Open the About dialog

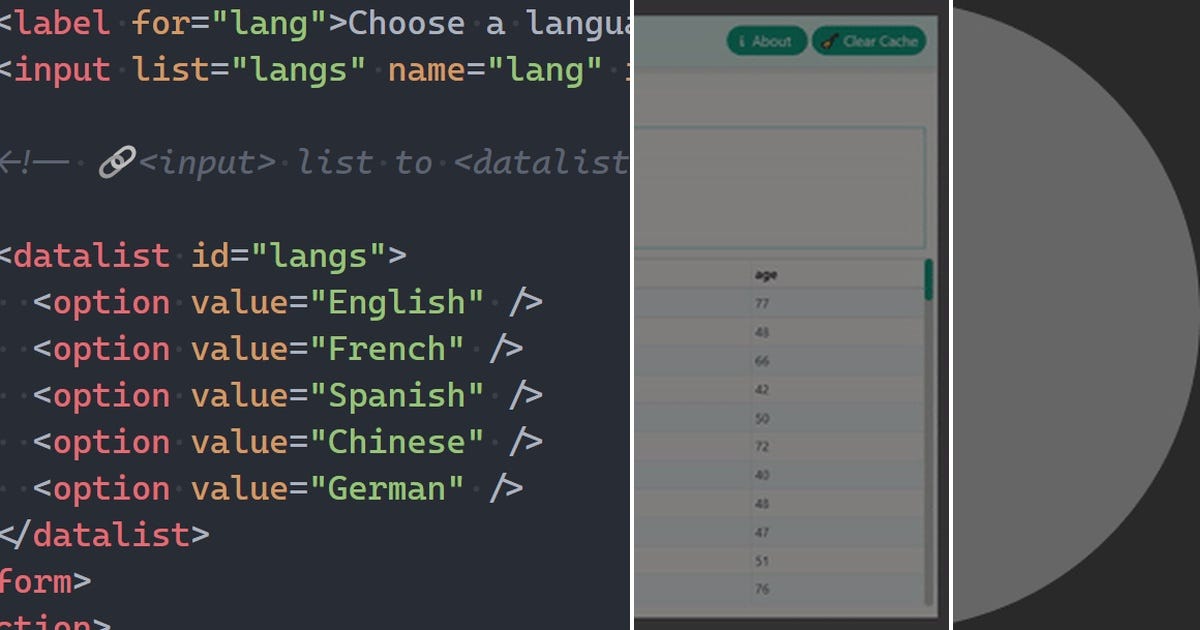(766, 41)
